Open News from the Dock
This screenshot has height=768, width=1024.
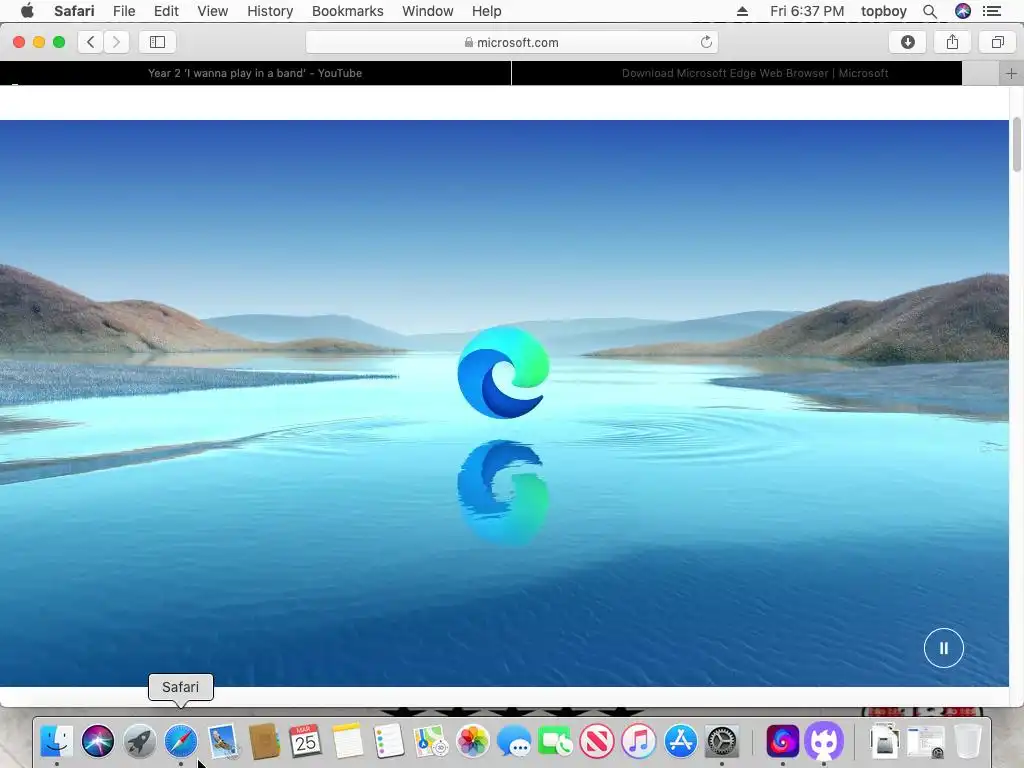point(597,741)
